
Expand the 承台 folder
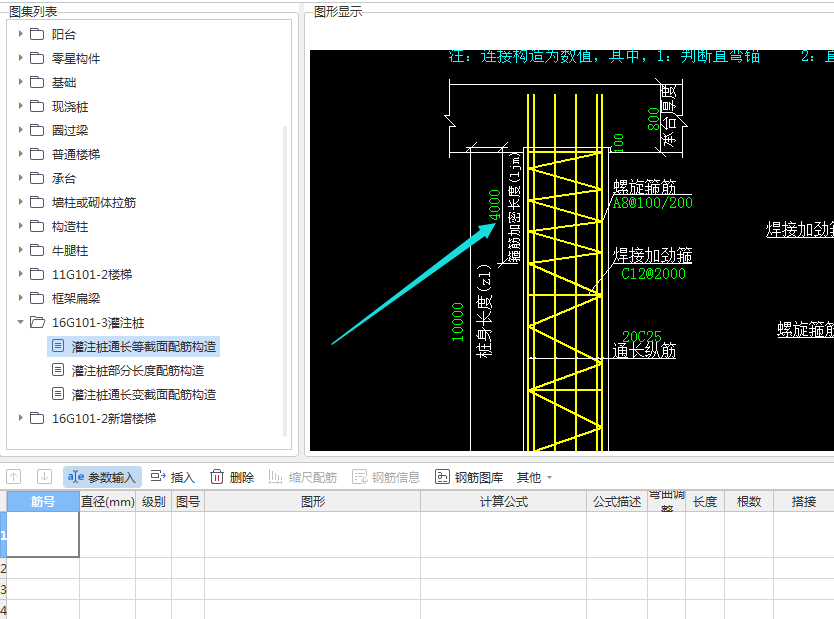[20, 178]
